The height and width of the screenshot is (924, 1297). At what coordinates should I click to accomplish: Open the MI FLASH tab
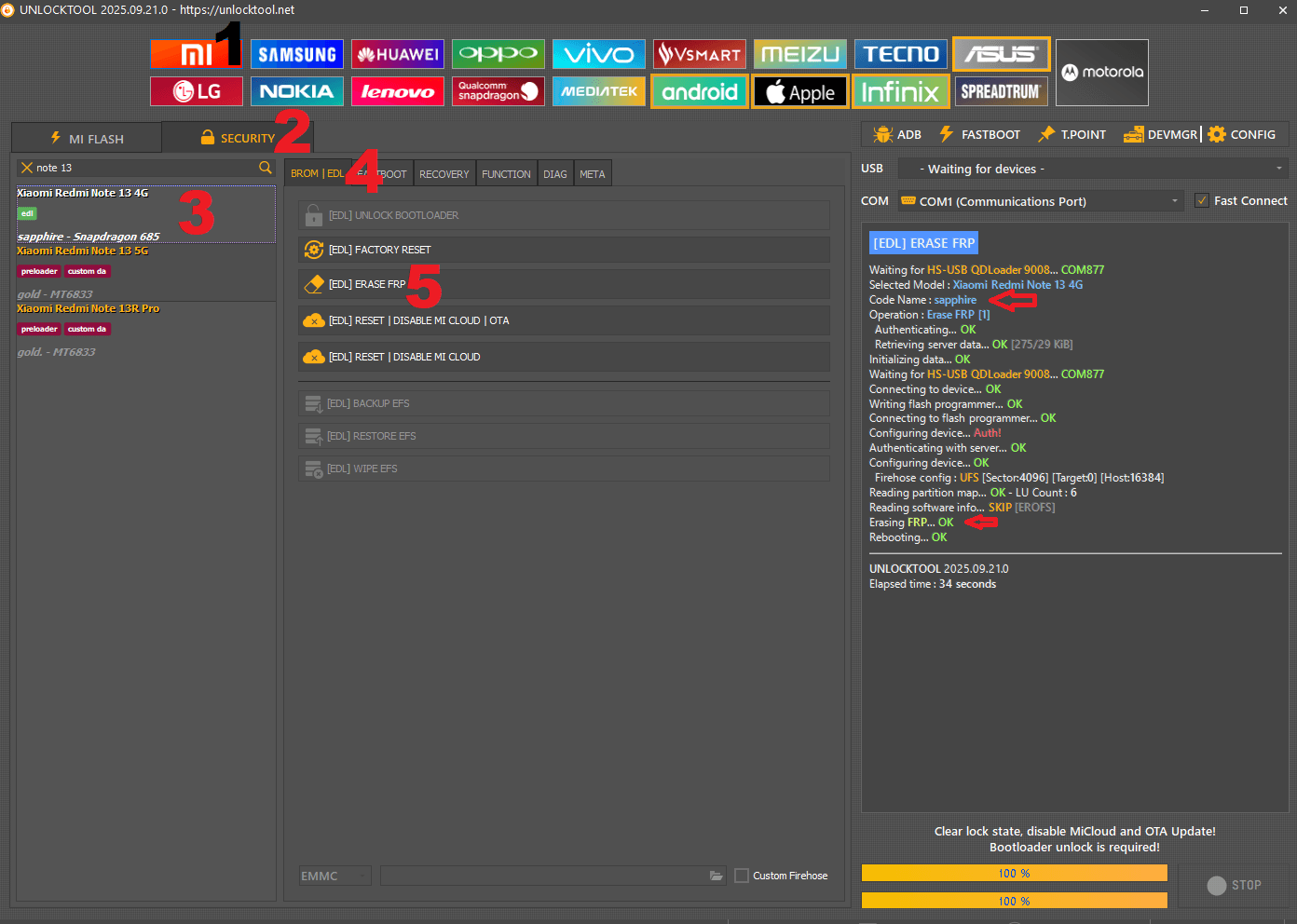tap(87, 139)
